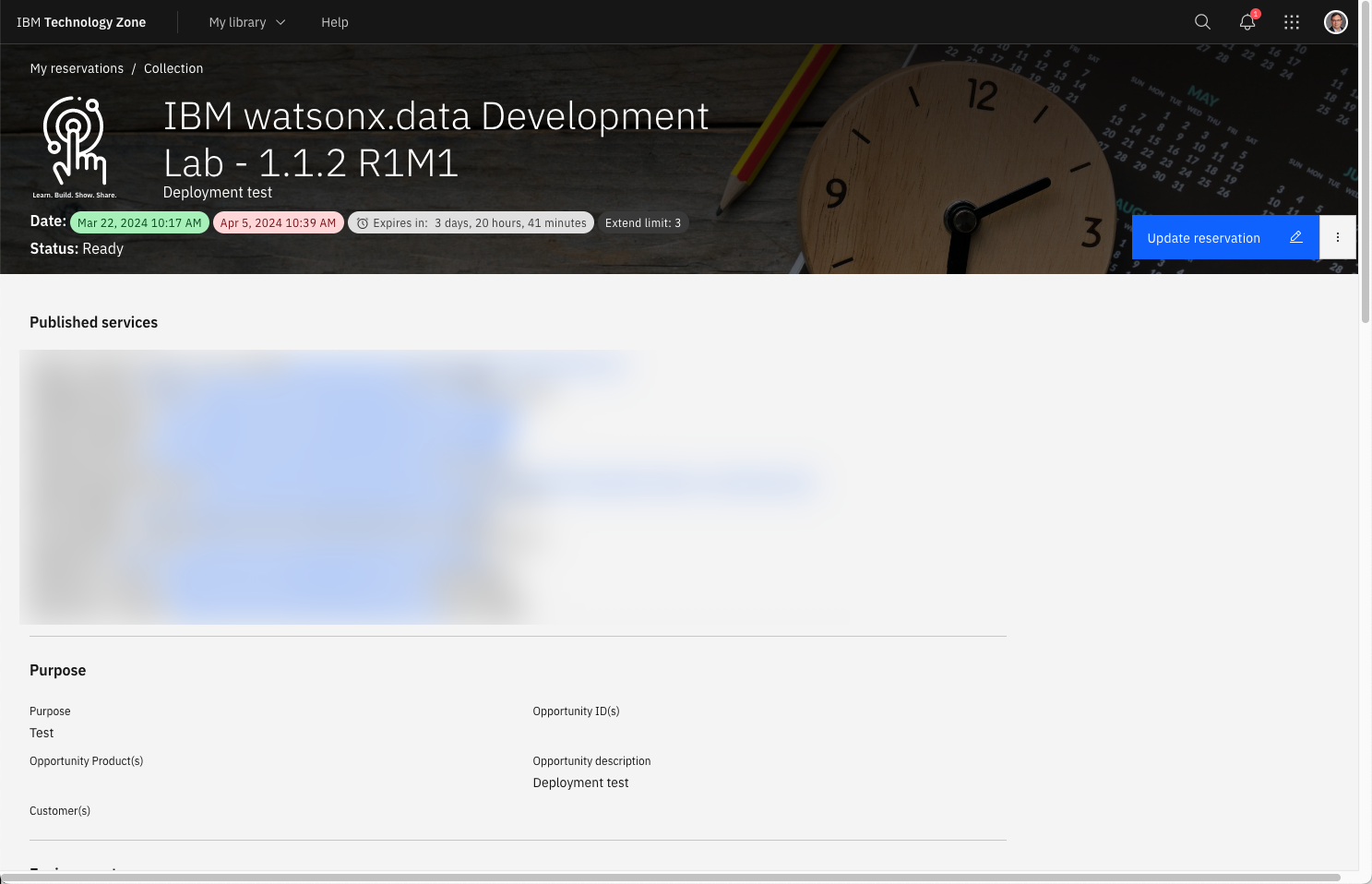
Task: Open the user profile avatar
Action: pyautogui.click(x=1336, y=22)
